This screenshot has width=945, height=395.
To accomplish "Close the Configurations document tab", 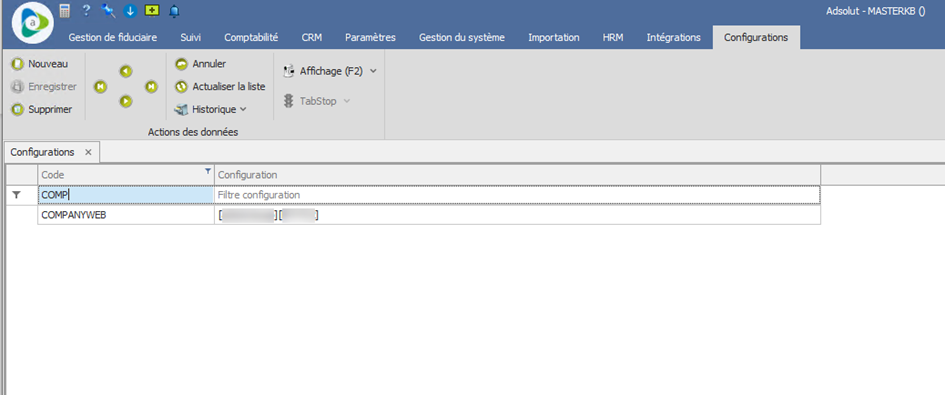I will [89, 153].
